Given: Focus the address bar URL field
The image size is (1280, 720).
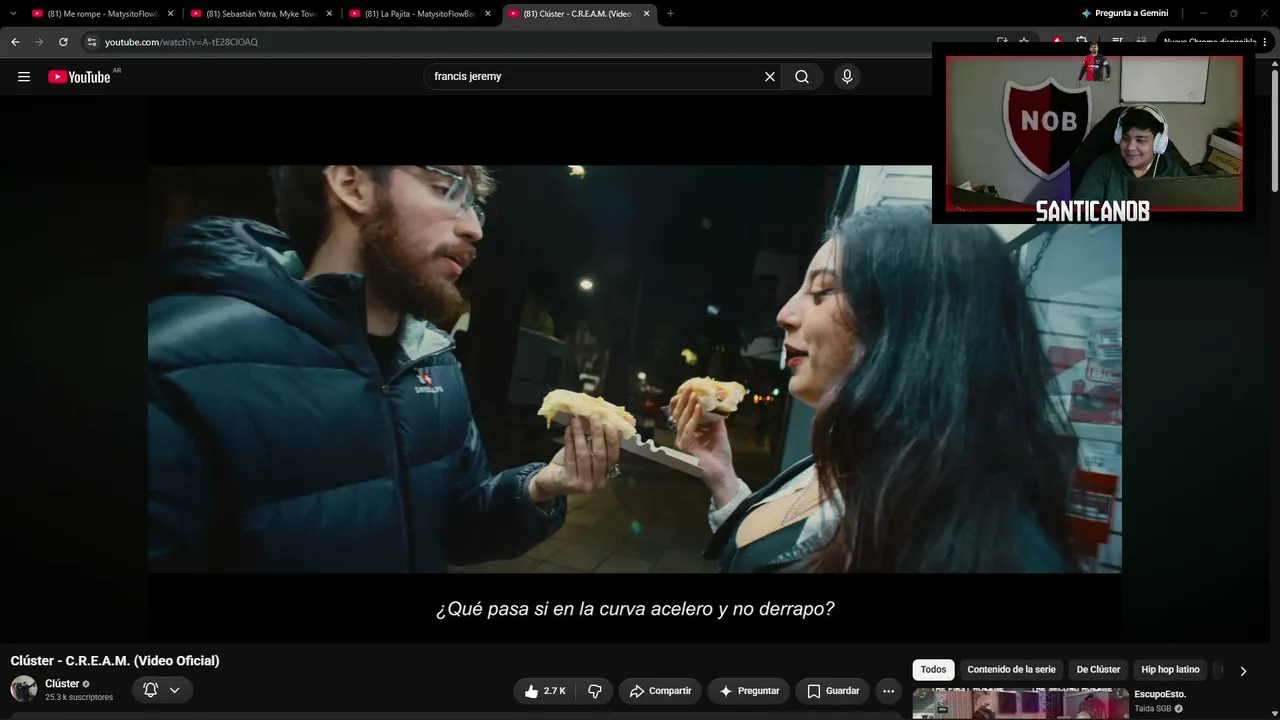Looking at the screenshot, I should [540, 42].
